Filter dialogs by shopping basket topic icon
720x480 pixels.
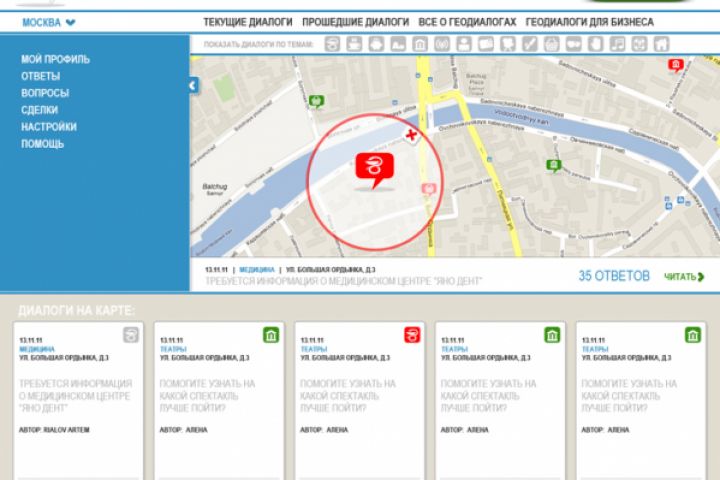click(x=551, y=44)
